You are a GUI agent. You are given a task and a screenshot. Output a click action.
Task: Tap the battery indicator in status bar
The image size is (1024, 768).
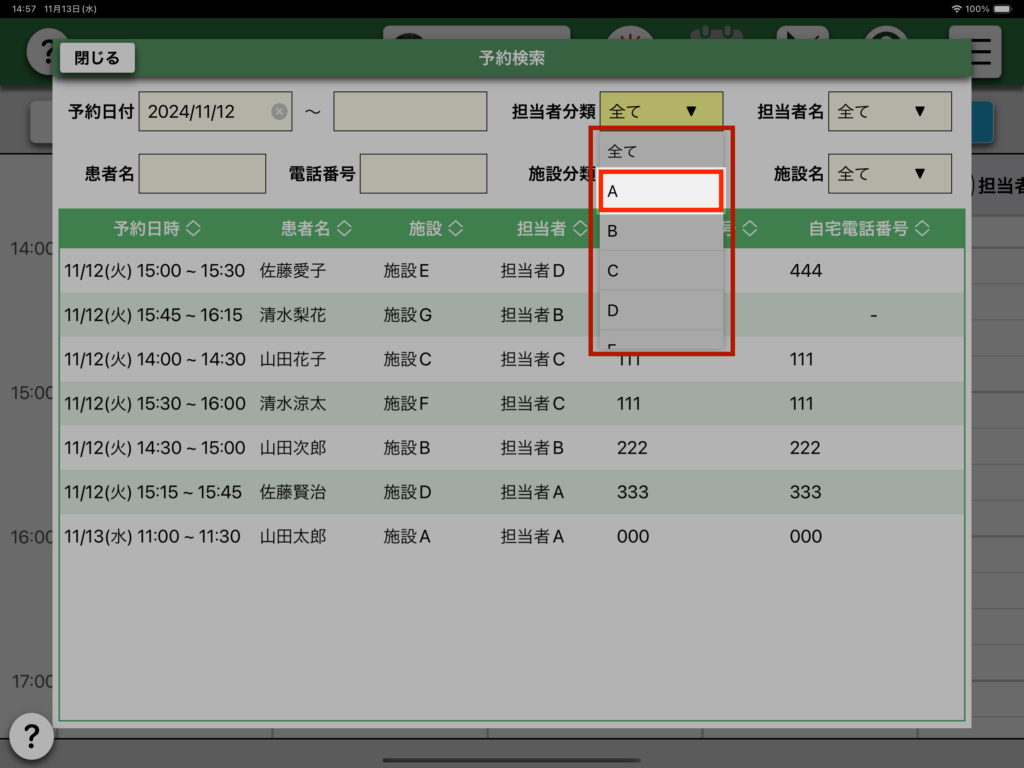(1005, 8)
